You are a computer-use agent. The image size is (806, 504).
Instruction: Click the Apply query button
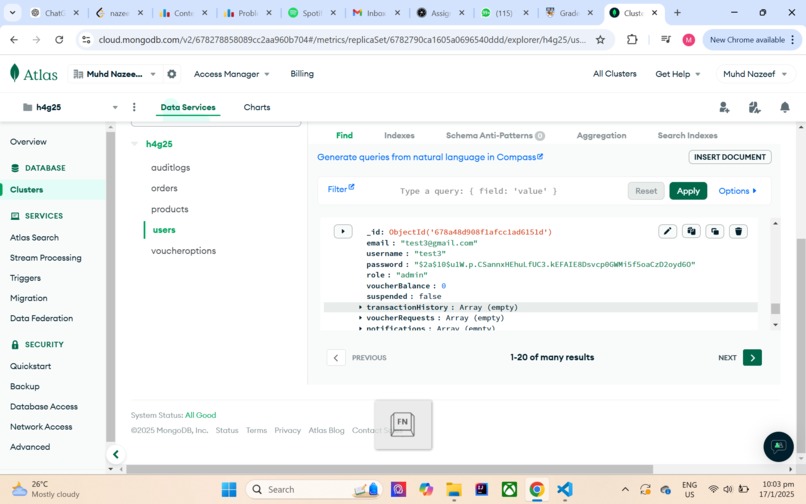688,191
